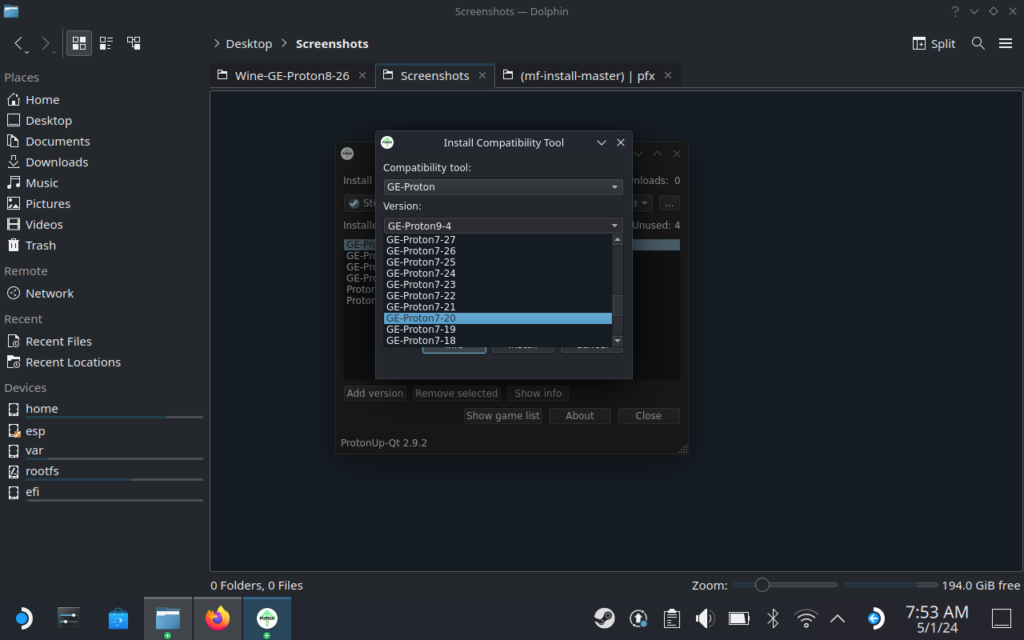Open Split view in Dolphin

(933, 44)
